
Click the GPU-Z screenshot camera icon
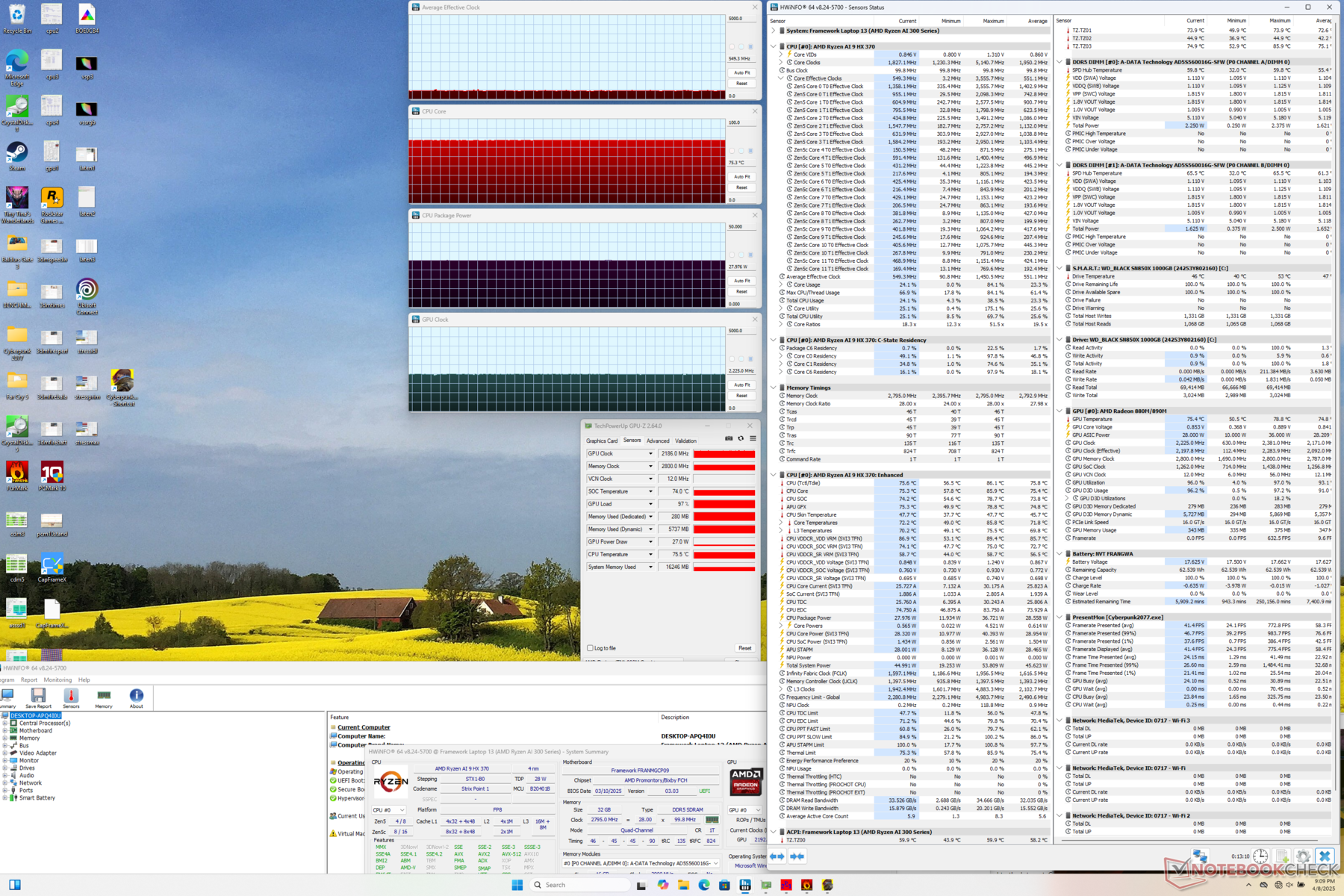pyautogui.click(x=729, y=439)
